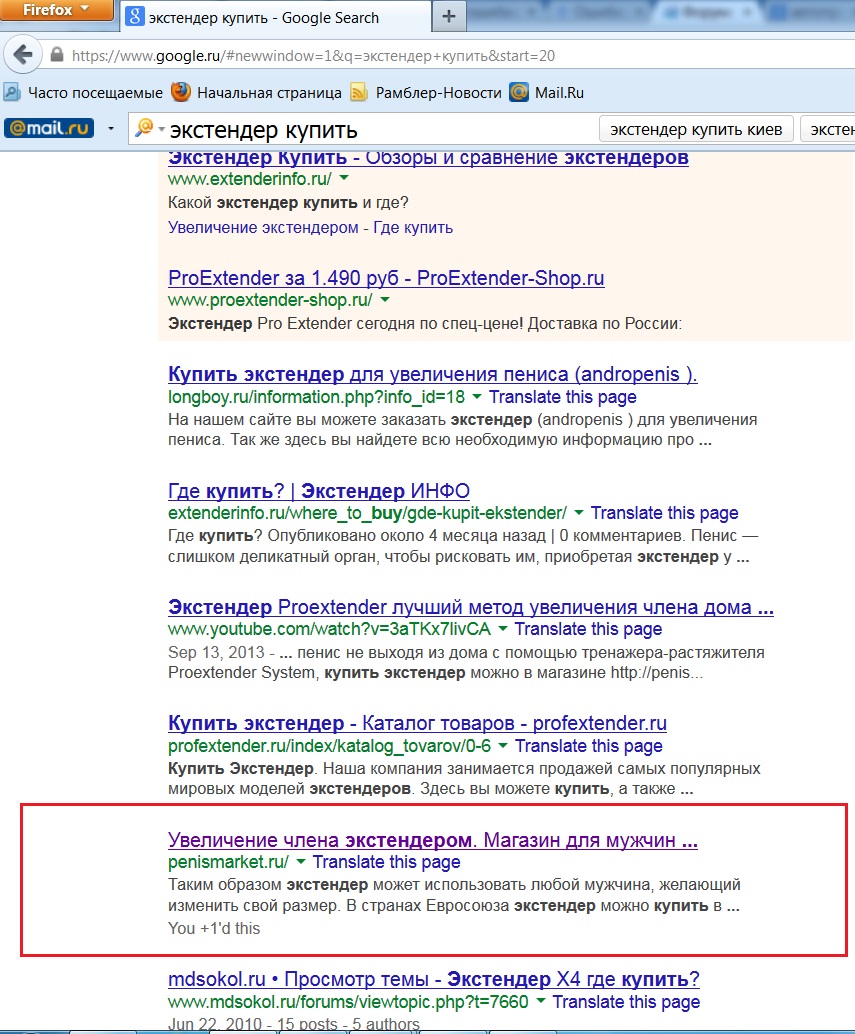Click snippet text 'Какой экстендер купить и где?'
This screenshot has width=855, height=1034.
(x=288, y=202)
